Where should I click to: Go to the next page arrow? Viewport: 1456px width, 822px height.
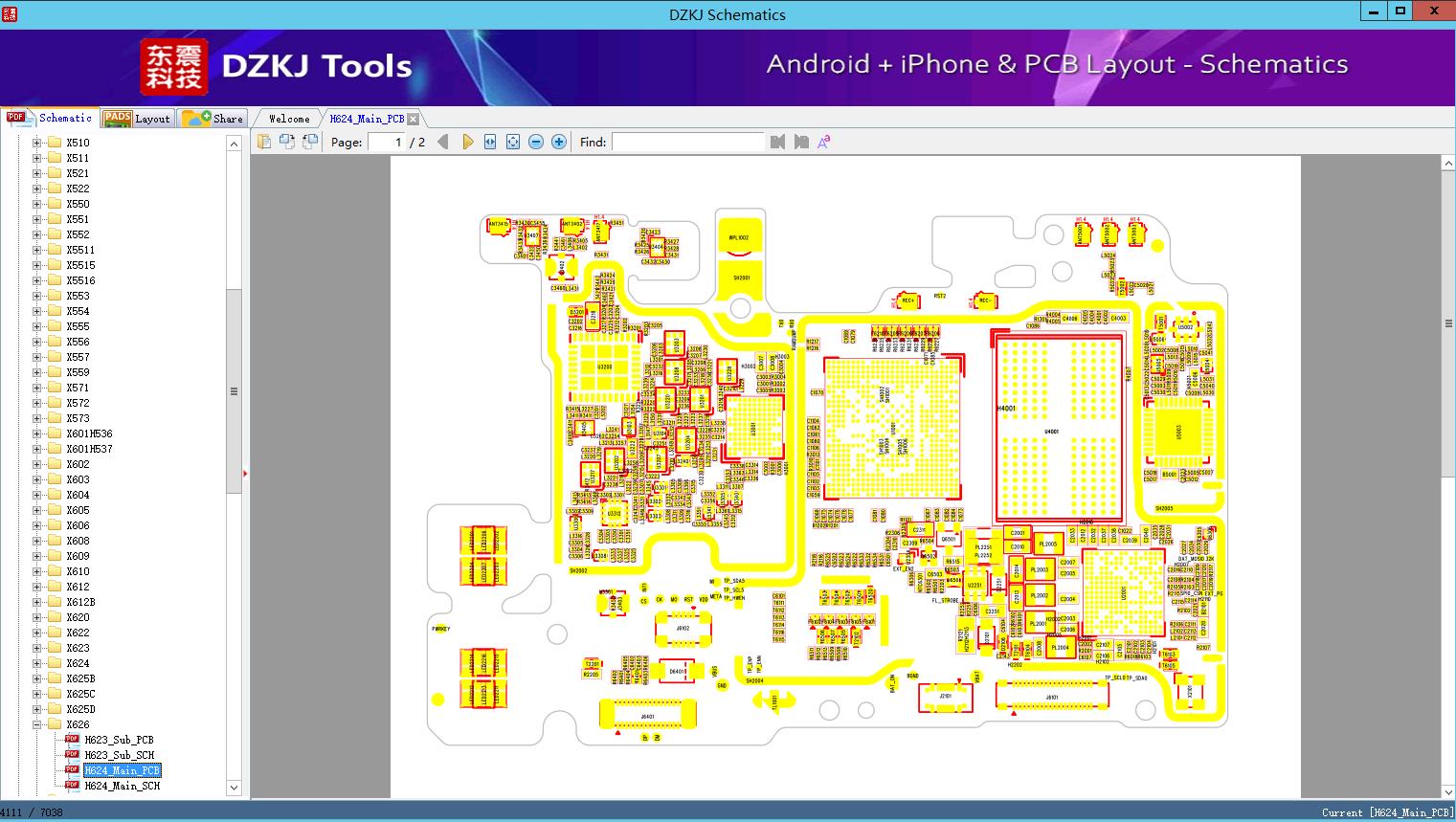pos(468,142)
